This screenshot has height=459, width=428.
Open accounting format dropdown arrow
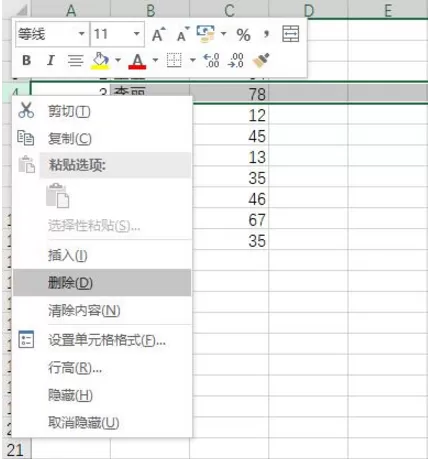(223, 34)
